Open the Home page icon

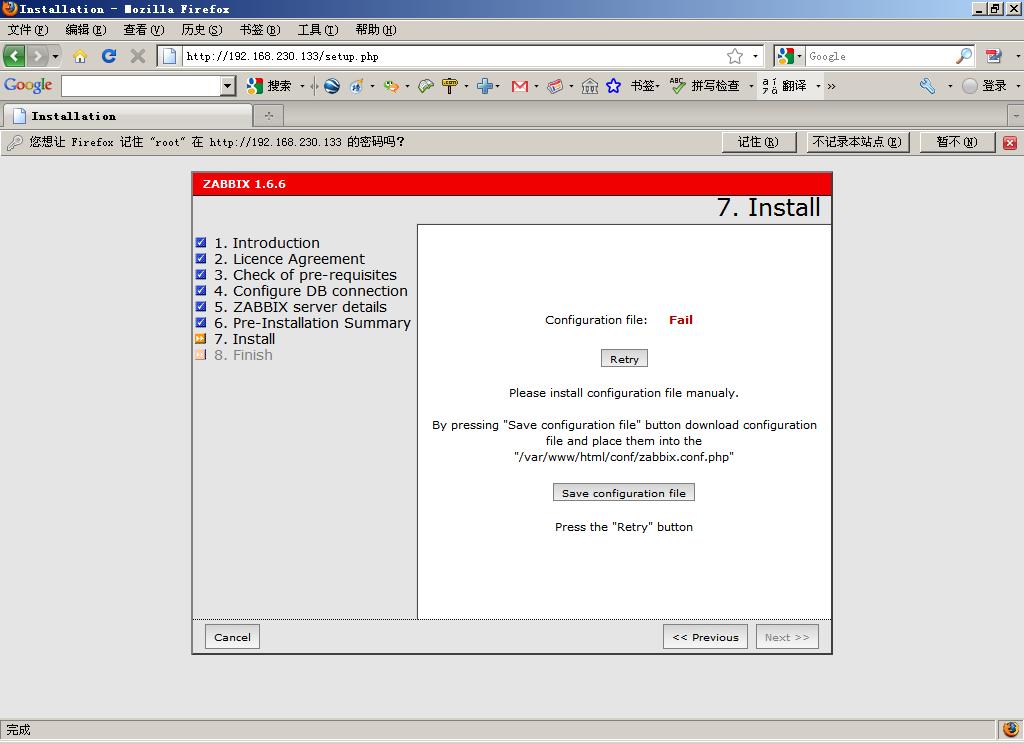point(80,56)
